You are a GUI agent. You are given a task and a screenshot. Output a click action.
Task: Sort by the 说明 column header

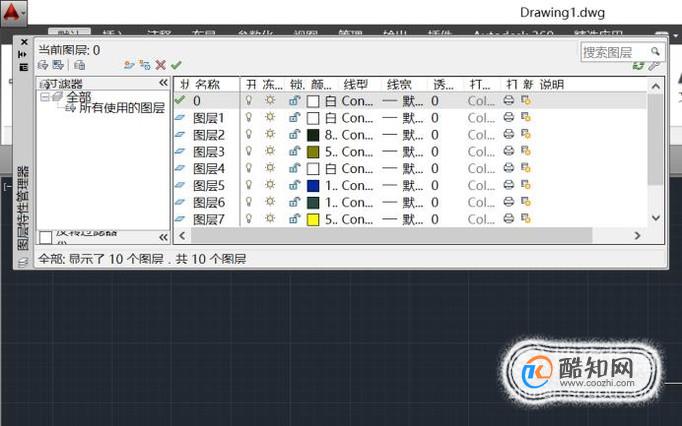(552, 84)
